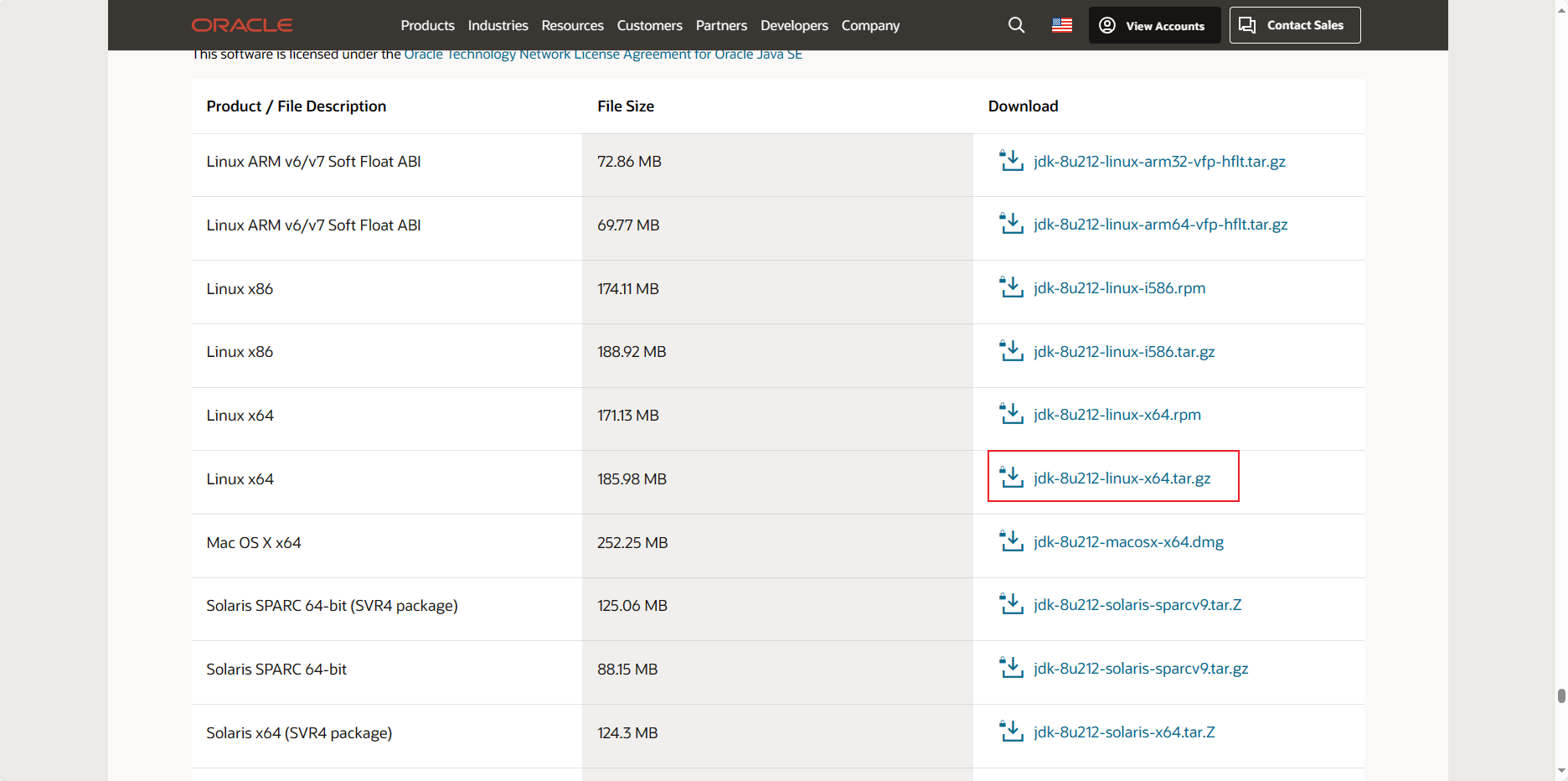
Task: Open the Partners menu
Action: [721, 25]
